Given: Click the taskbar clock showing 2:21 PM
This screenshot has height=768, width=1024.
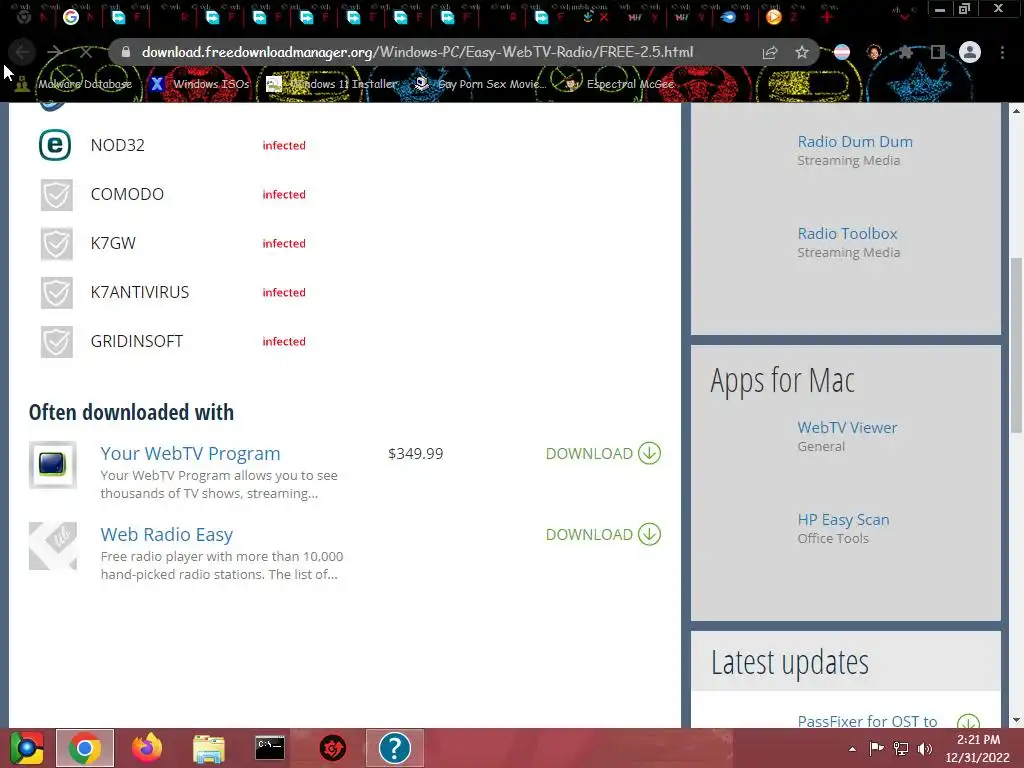Looking at the screenshot, I should pyautogui.click(x=978, y=748).
